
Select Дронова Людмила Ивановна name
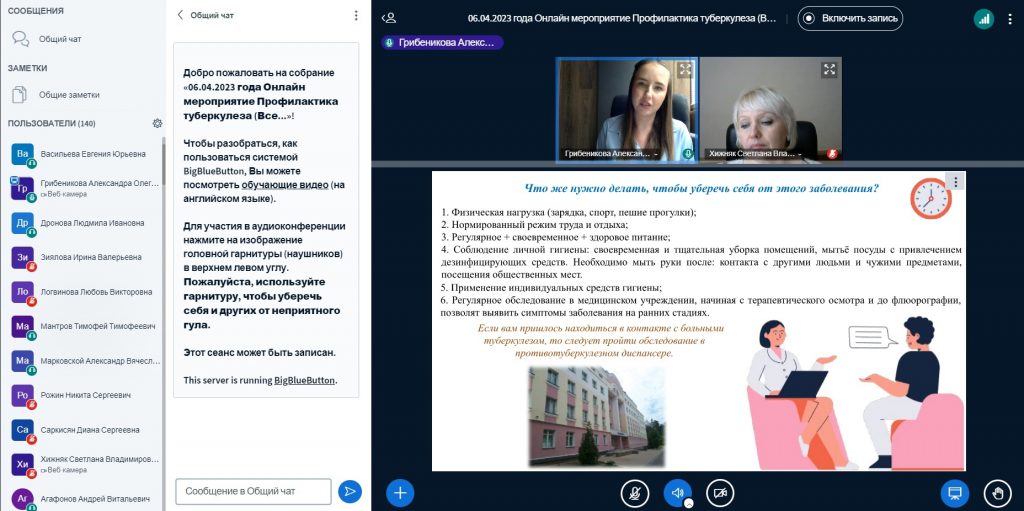(x=93, y=223)
